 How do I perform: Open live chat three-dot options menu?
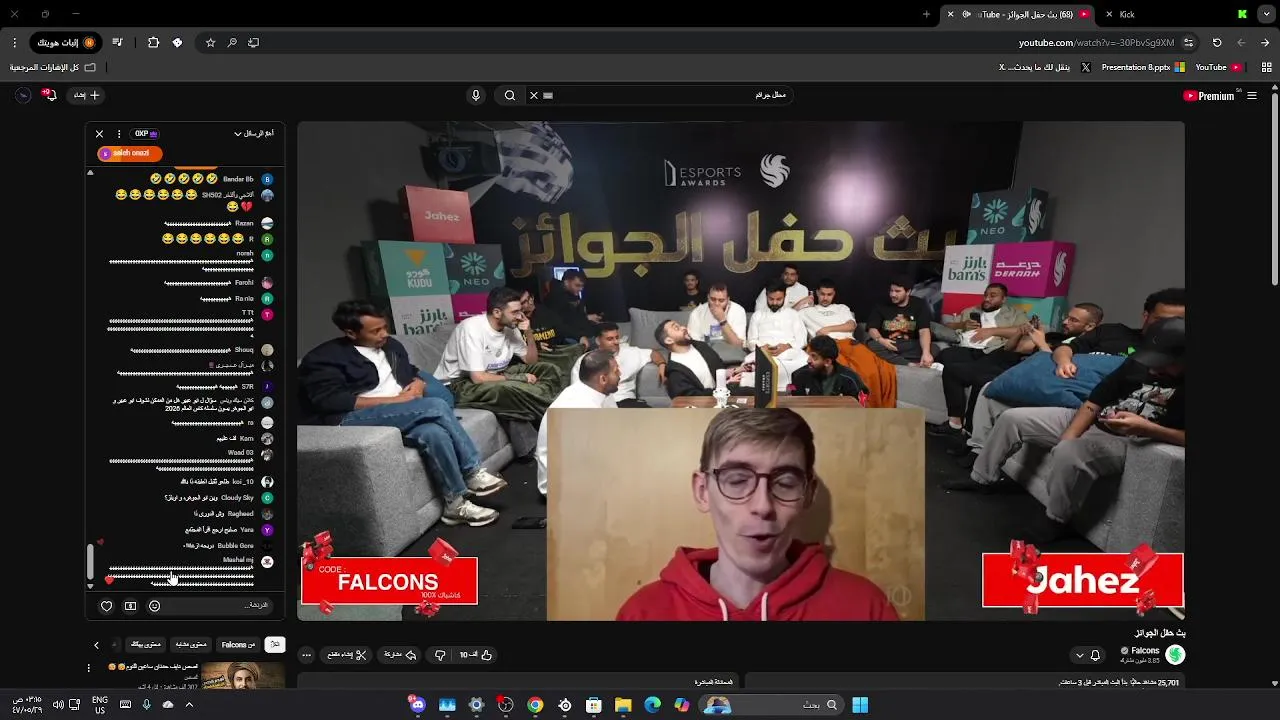point(119,133)
